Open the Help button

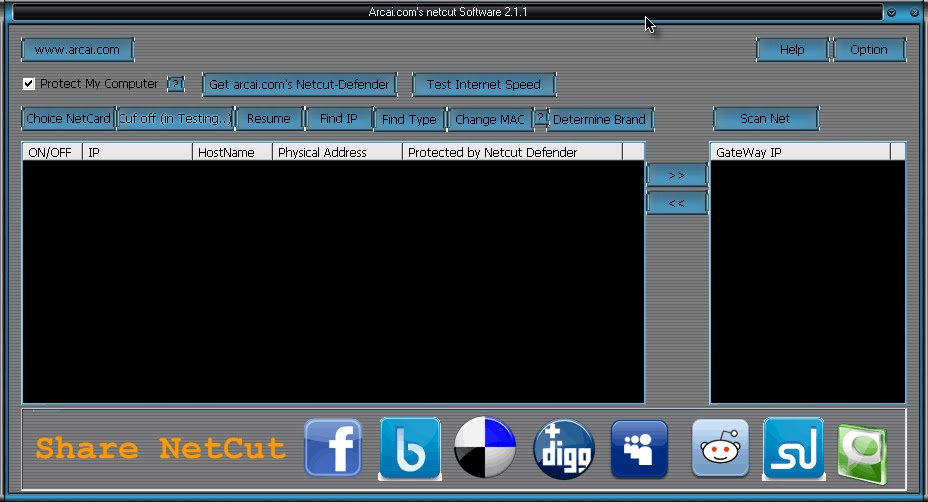coord(792,50)
